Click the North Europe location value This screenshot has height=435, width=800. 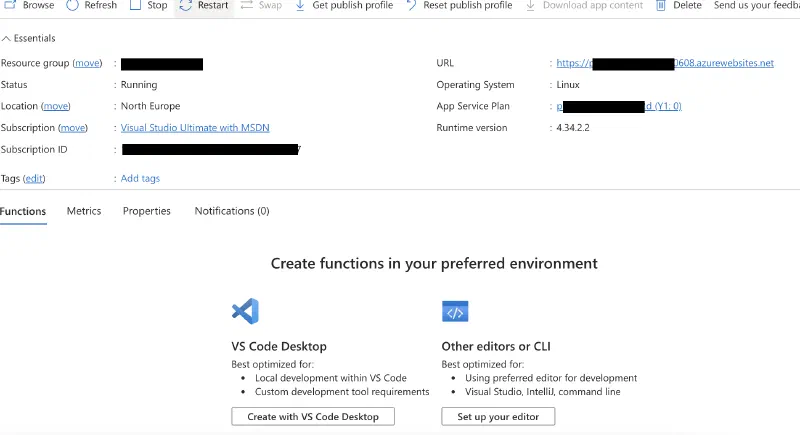point(151,106)
